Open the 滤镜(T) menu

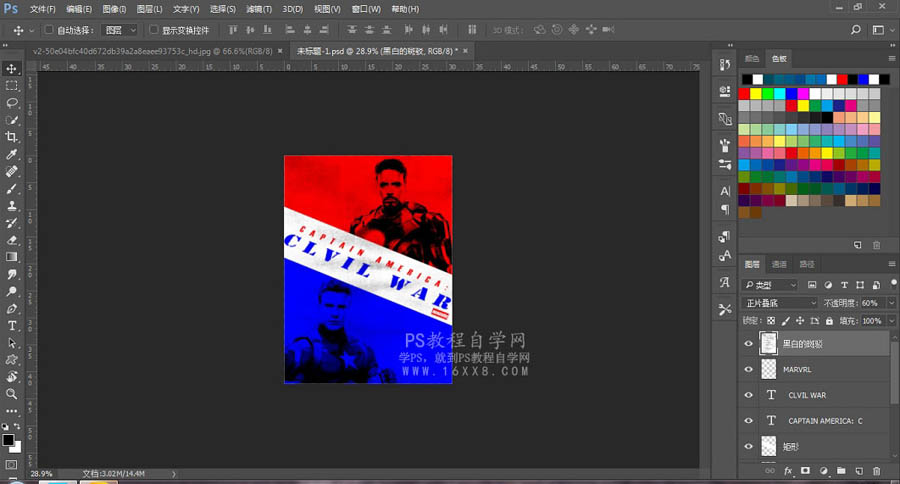tap(259, 9)
